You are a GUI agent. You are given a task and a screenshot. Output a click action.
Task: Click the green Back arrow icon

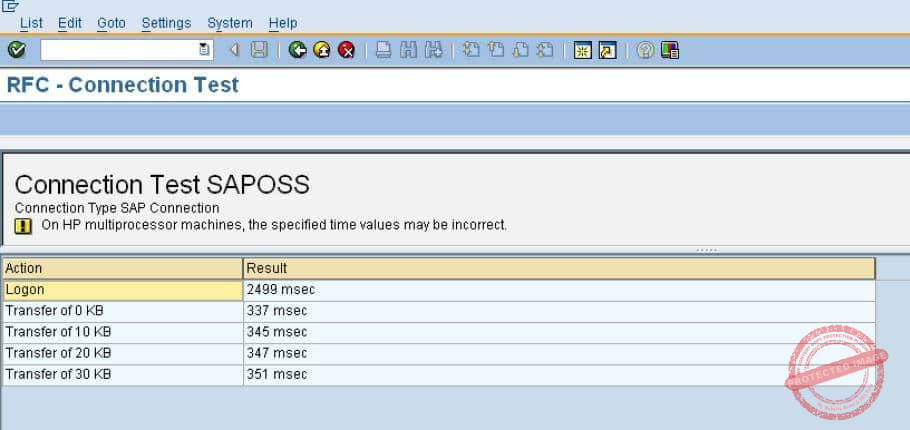(x=297, y=50)
